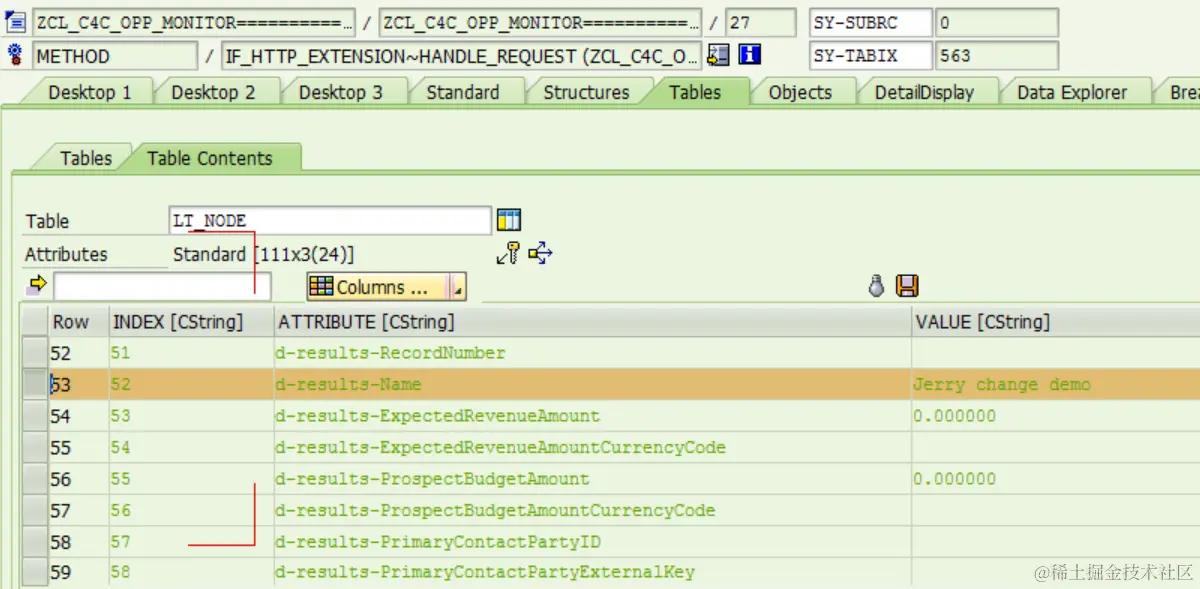Screen dimensions: 1200x589
Task: Click the 0.000000 value for ExpectedRevenueAmount
Action: (x=1055, y=416)
